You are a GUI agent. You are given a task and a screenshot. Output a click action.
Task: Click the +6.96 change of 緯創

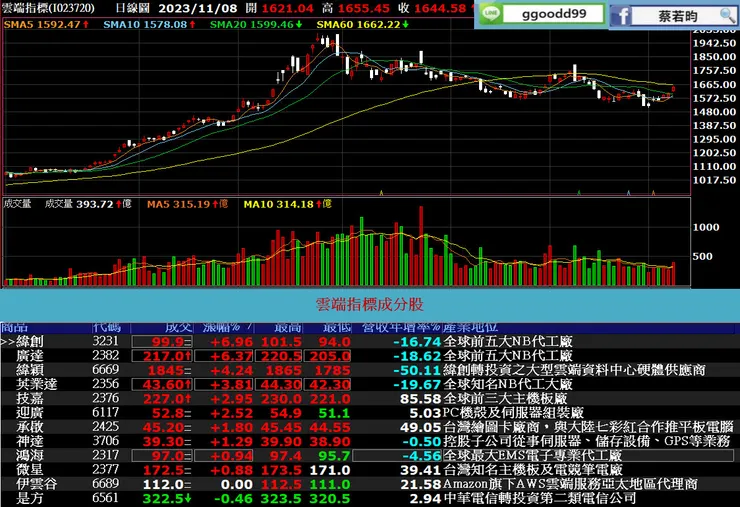[231, 342]
